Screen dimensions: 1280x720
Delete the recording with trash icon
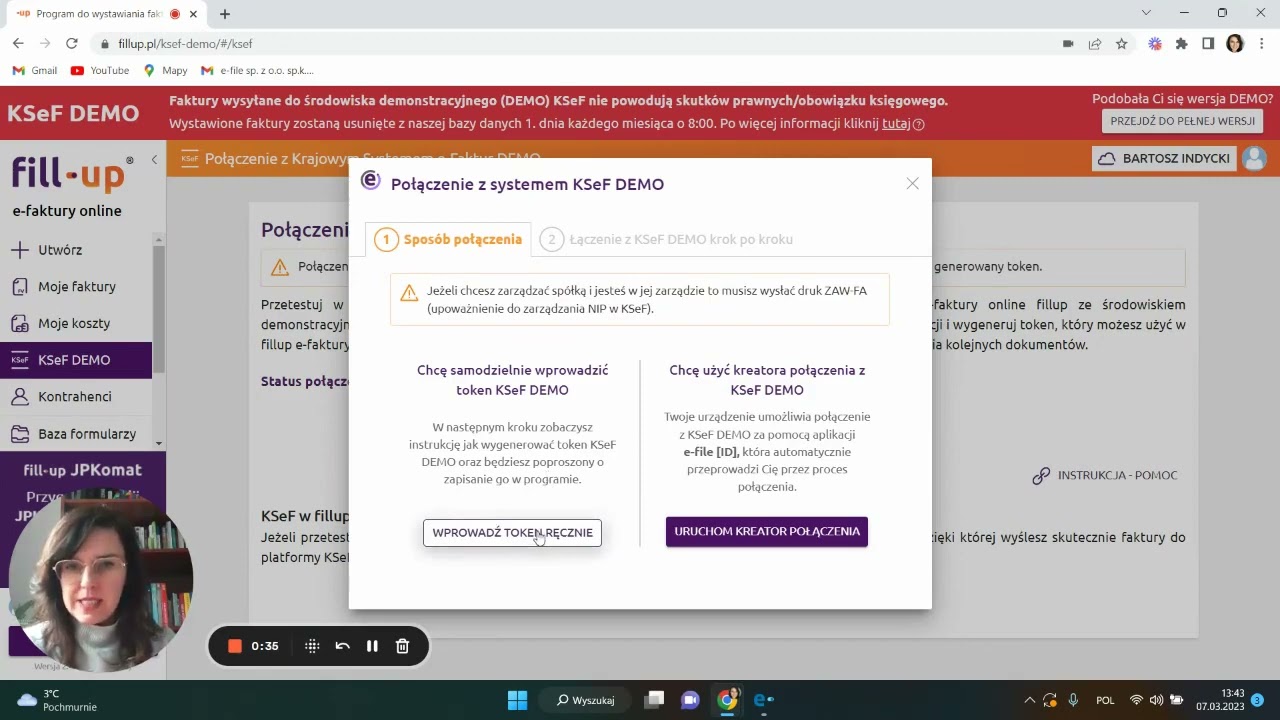tap(402, 646)
